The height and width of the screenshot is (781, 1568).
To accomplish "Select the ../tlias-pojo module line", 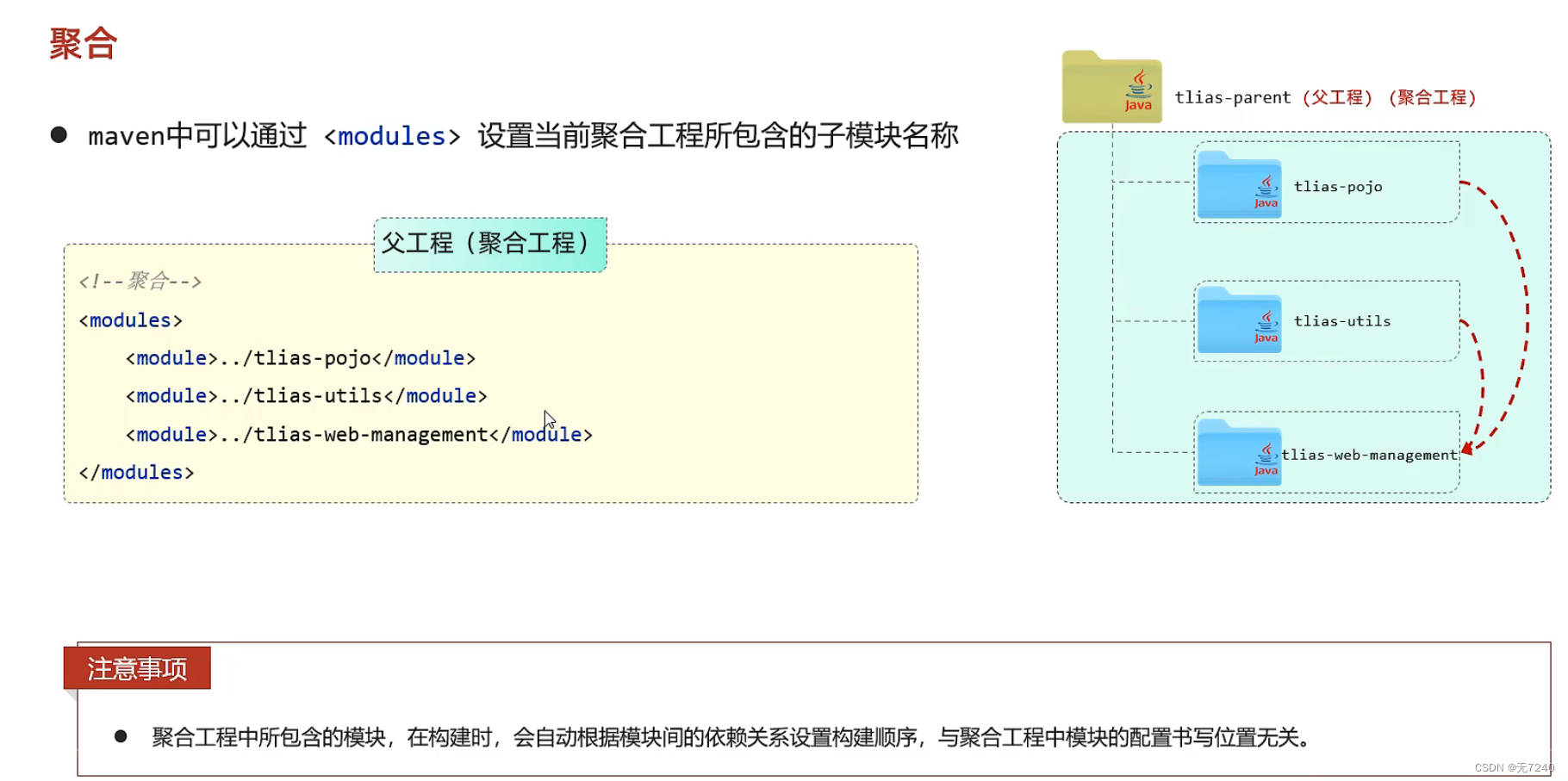I will point(301,358).
